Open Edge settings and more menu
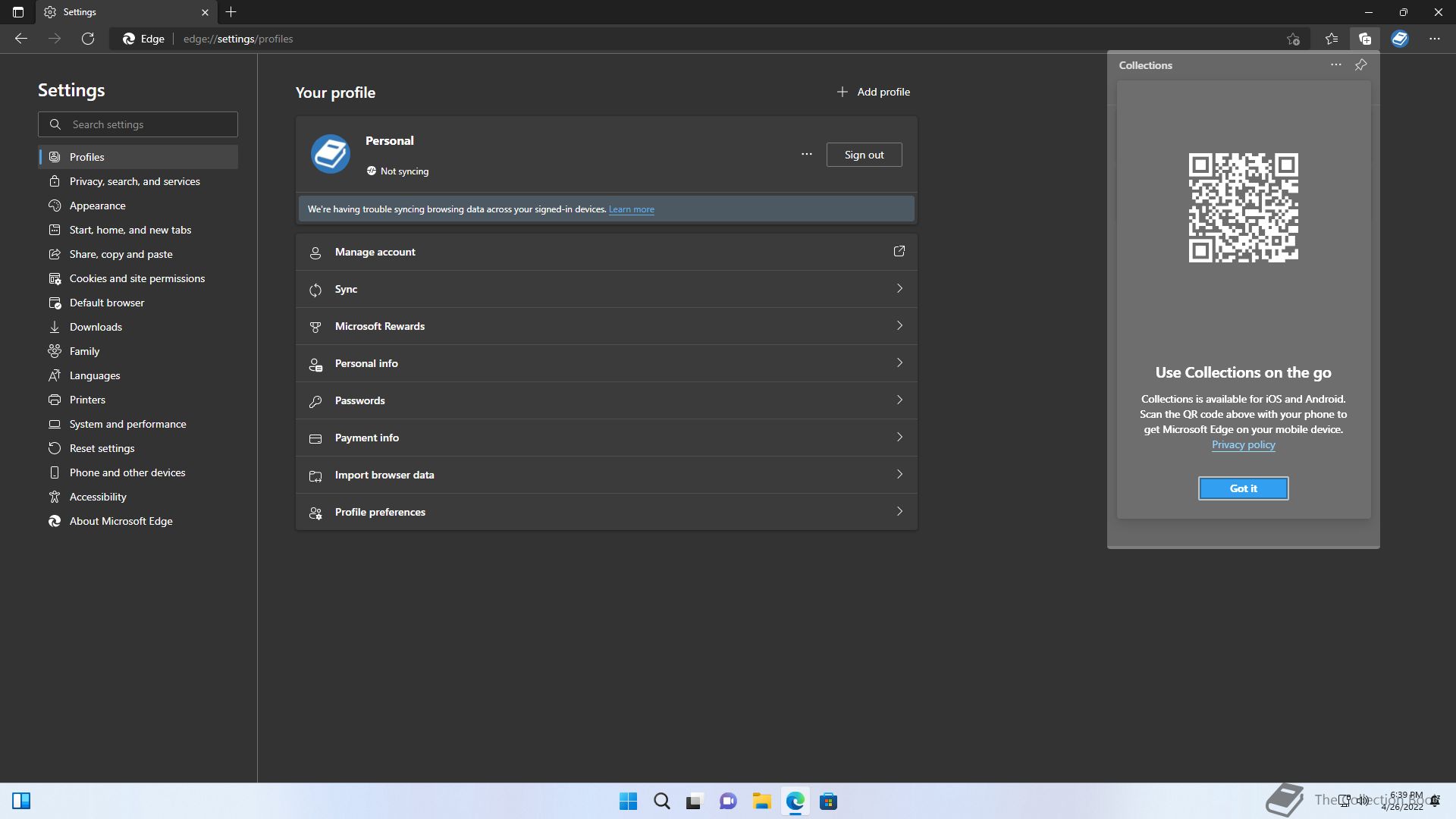This screenshot has width=1456, height=819. point(1434,39)
